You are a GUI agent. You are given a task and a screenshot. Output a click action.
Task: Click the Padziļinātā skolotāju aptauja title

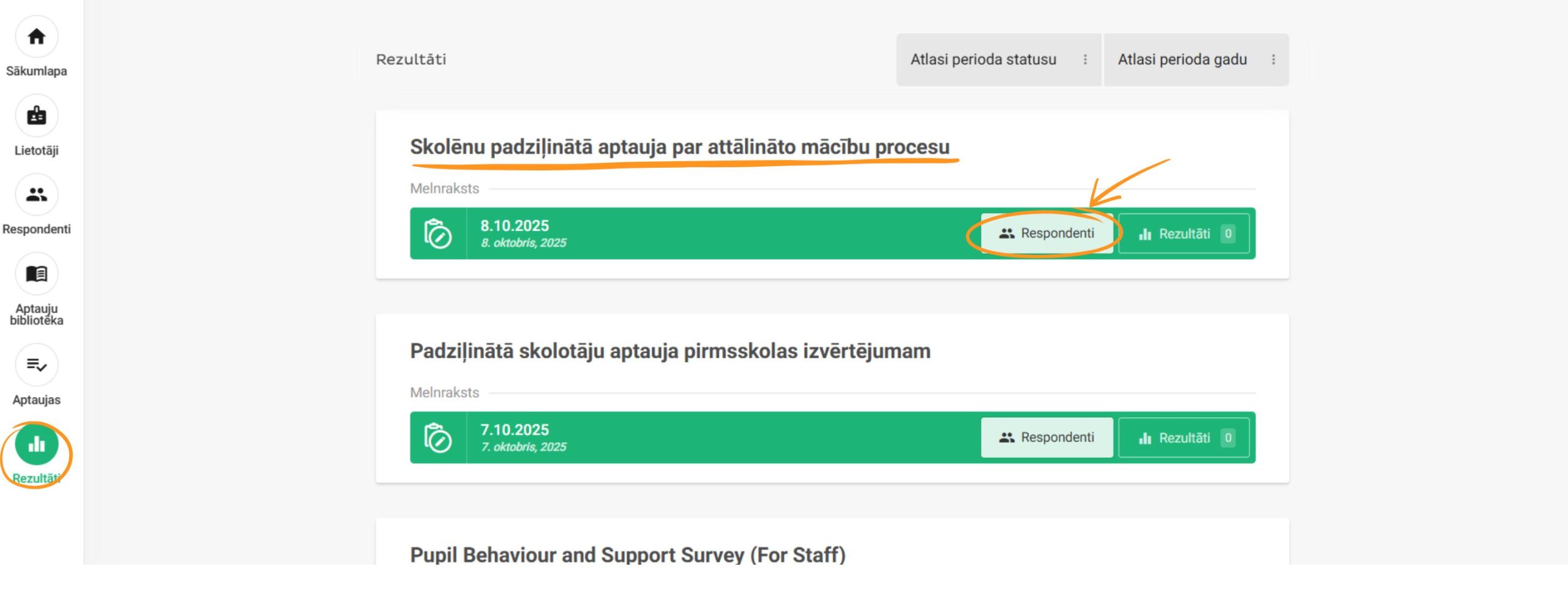(670, 351)
